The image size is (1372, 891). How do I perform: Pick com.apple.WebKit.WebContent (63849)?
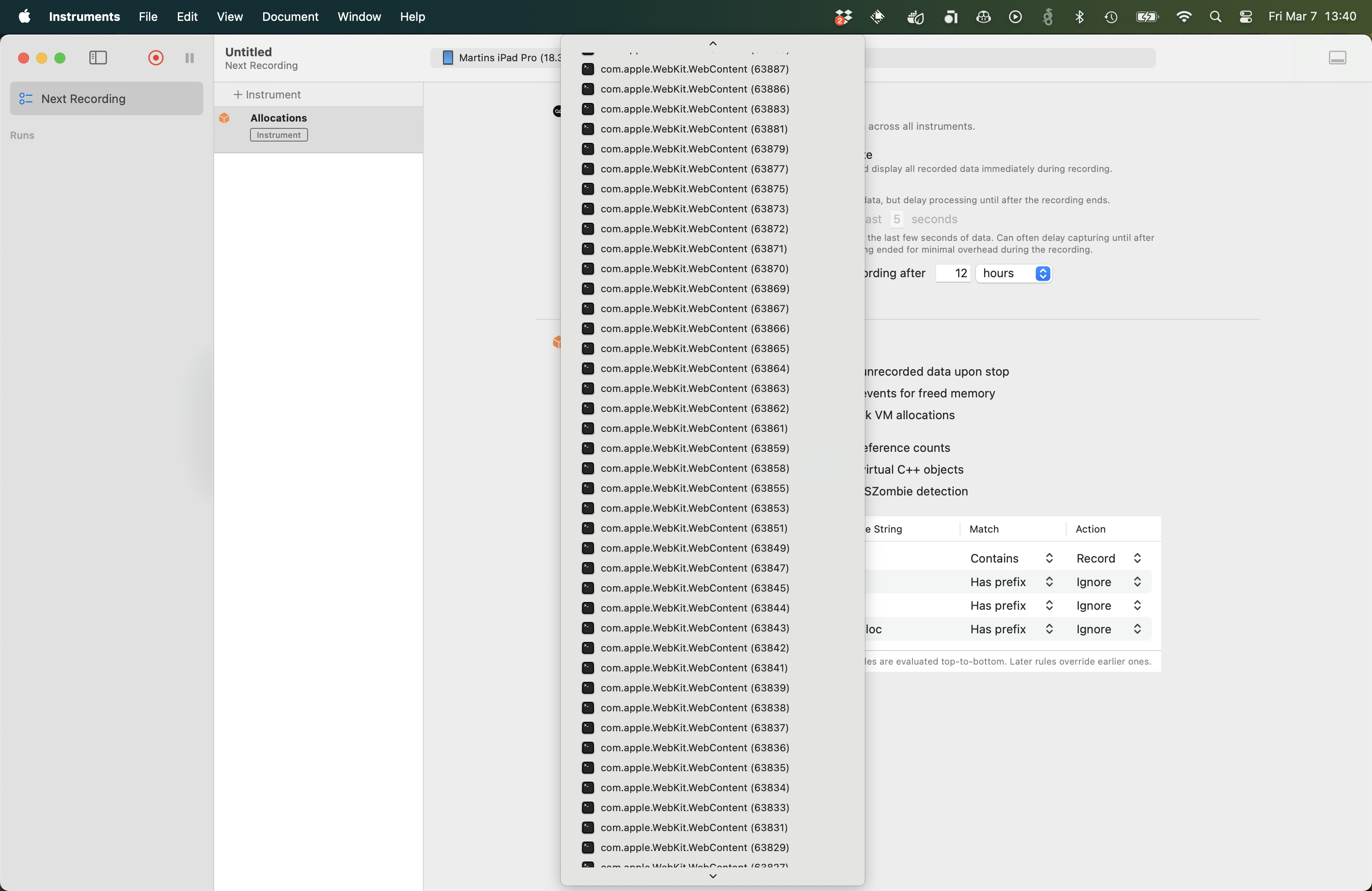pyautogui.click(x=712, y=548)
